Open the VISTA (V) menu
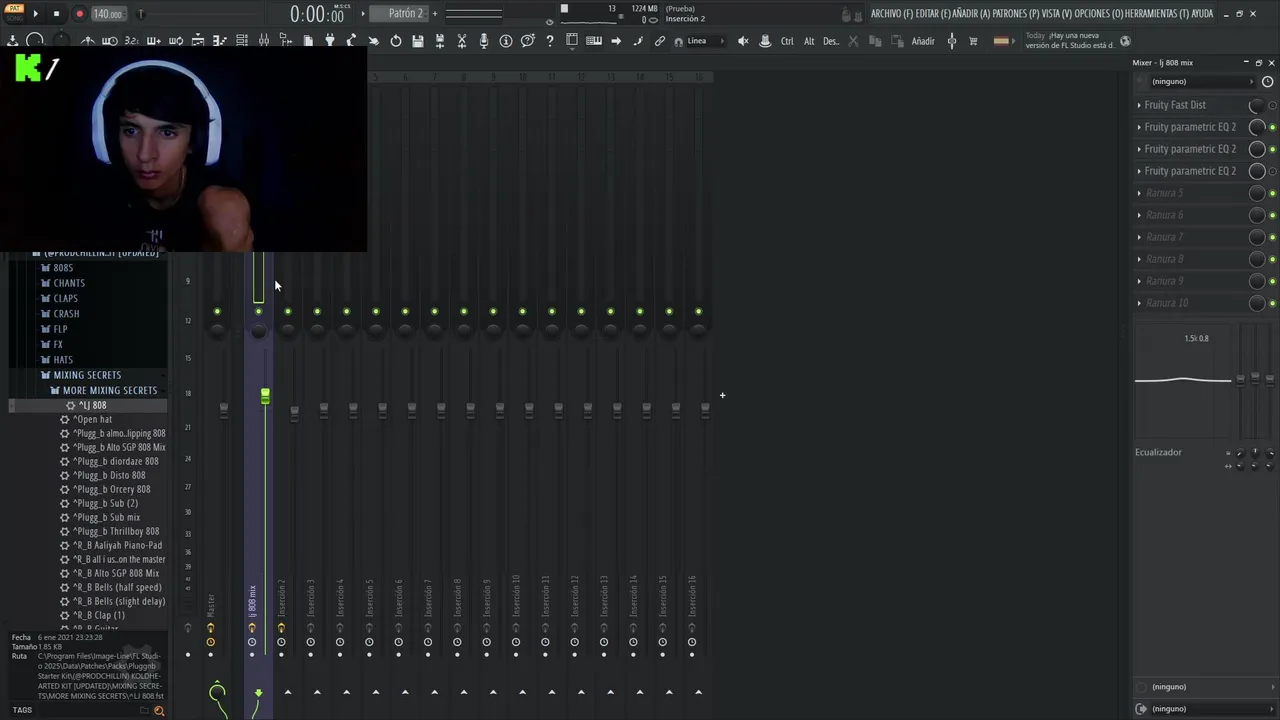The width and height of the screenshot is (1280, 720). coord(1057,14)
